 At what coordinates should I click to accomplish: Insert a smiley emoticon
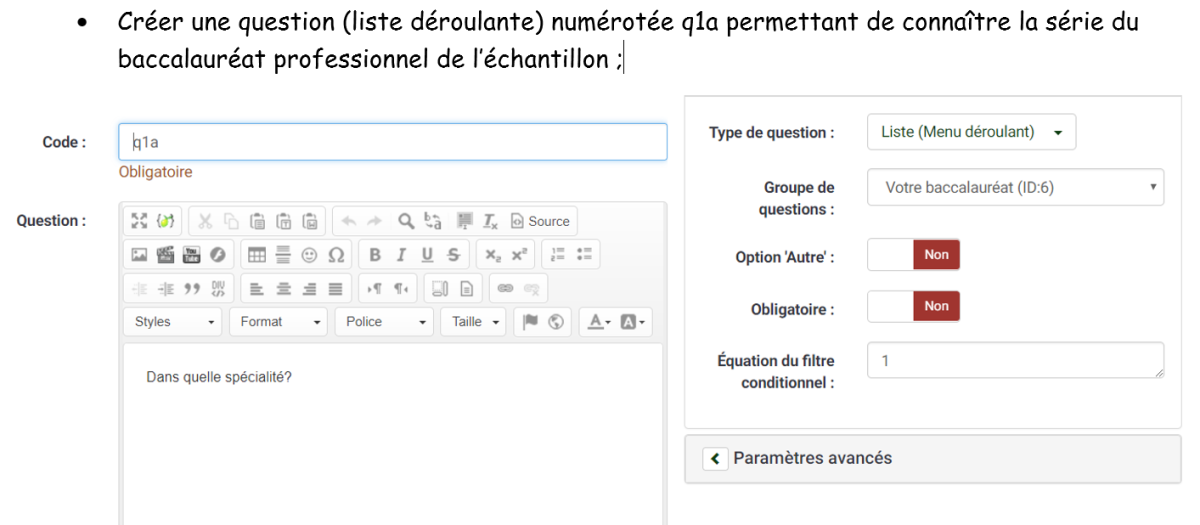(310, 255)
